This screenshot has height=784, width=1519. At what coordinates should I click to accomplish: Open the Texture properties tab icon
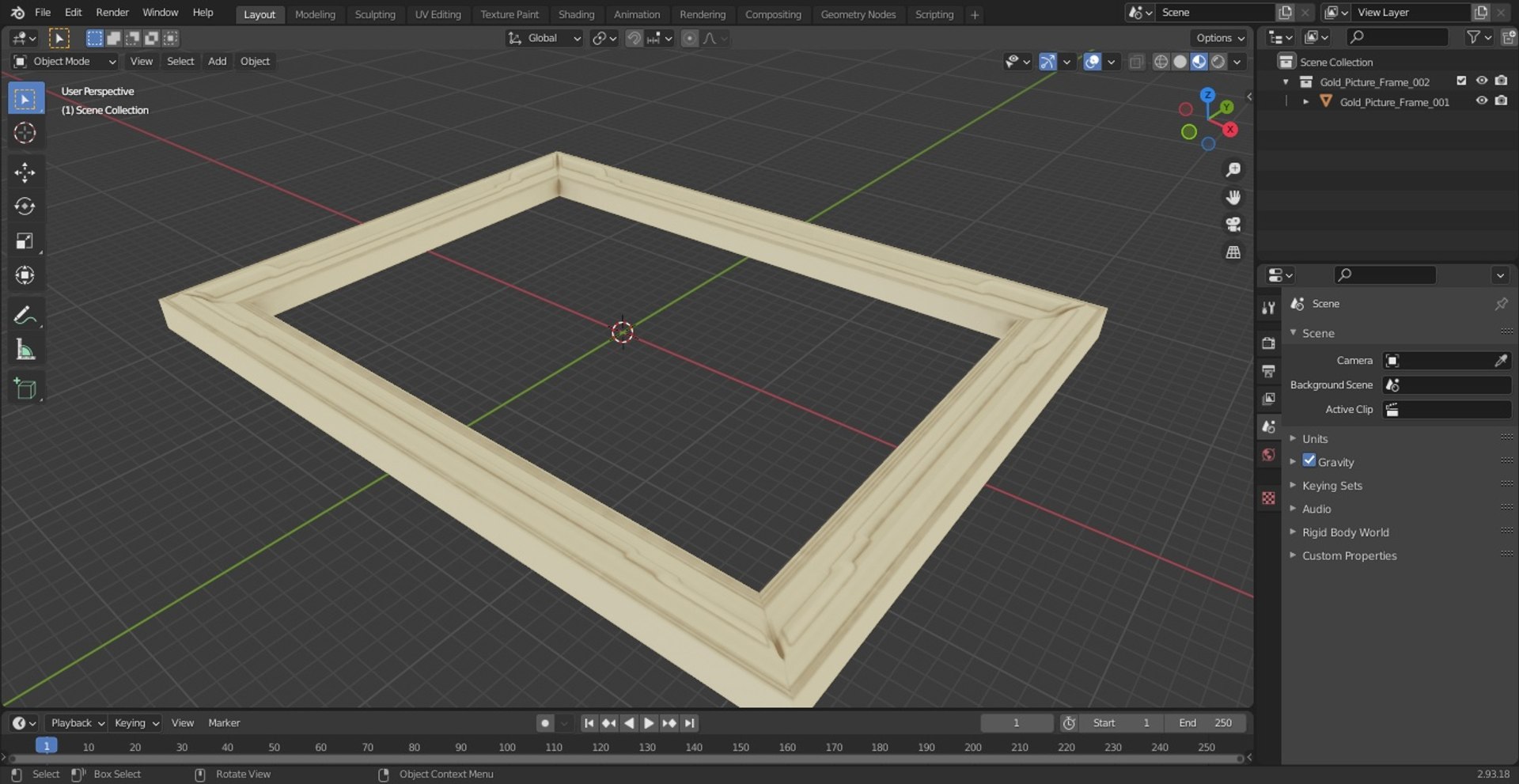point(1269,498)
